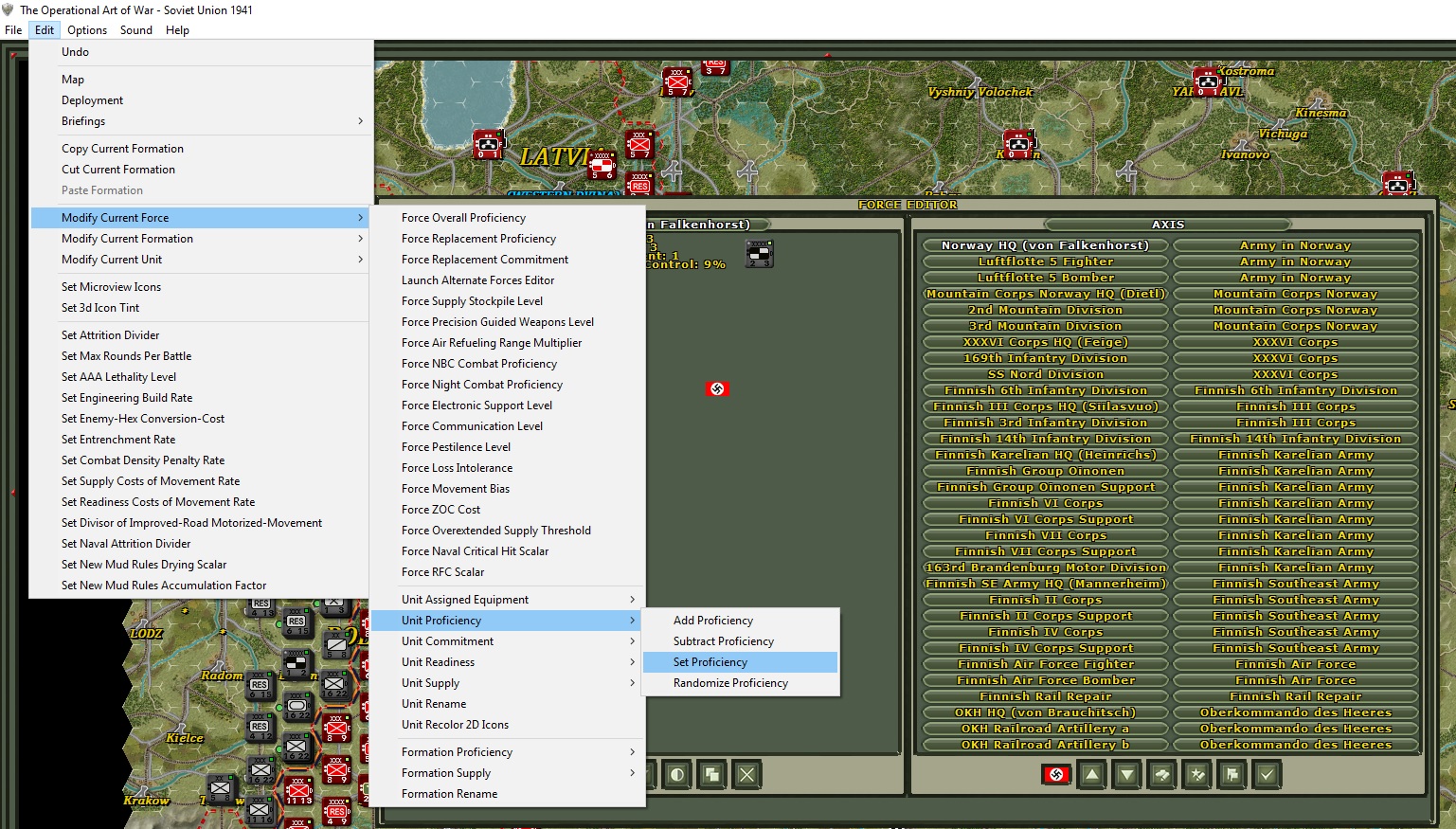Choose Copy Current Formation
This screenshot has height=829, width=1456.
(x=200, y=149)
